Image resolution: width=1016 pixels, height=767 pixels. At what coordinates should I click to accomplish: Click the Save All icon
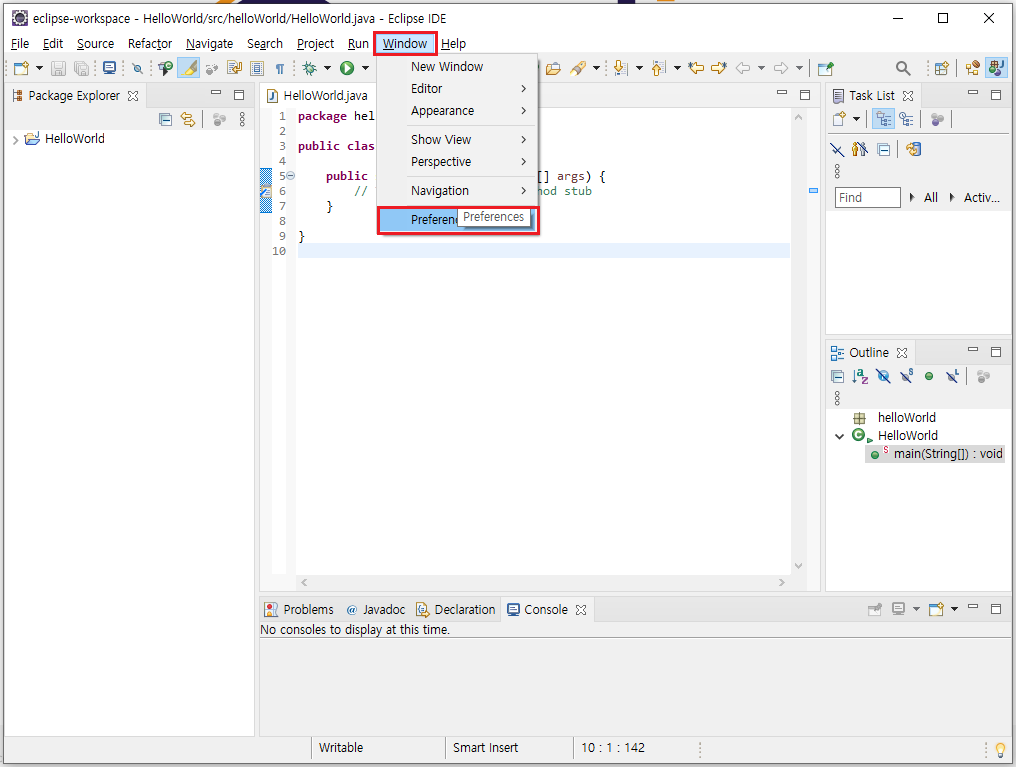[81, 68]
